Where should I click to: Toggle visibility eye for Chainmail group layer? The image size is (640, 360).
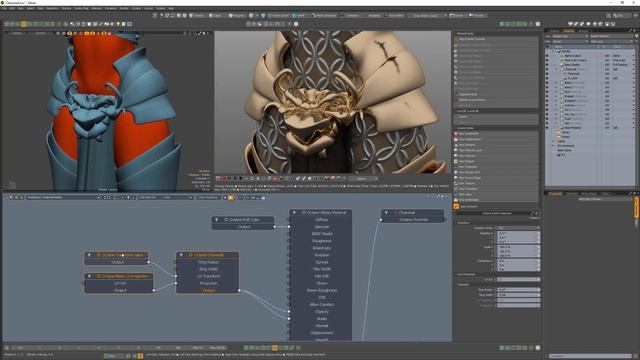click(x=547, y=69)
